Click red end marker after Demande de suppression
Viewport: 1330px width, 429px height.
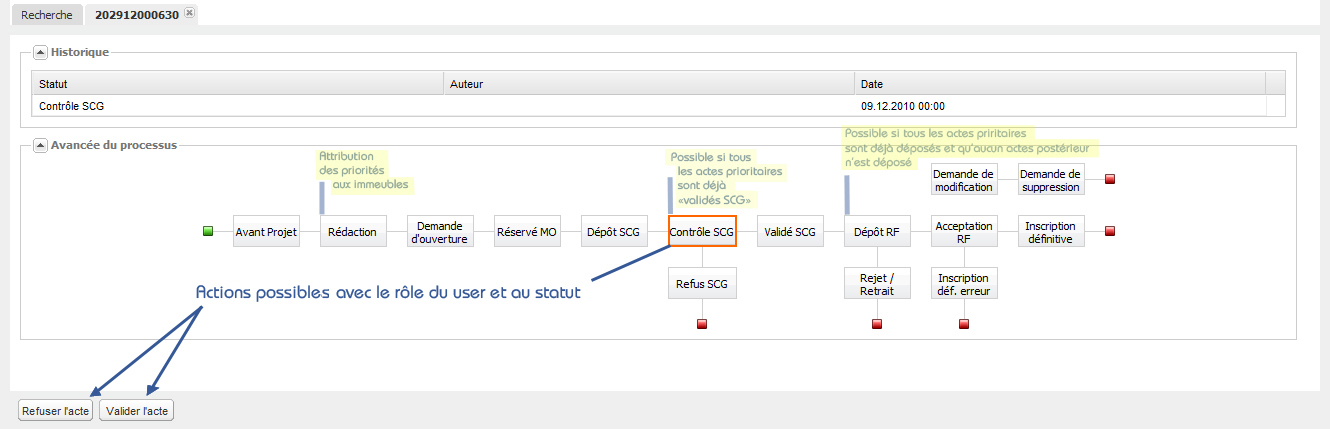[1110, 179]
